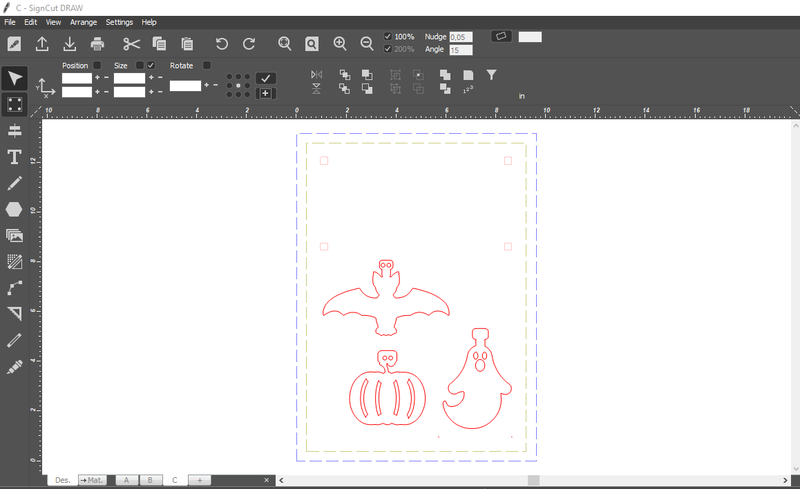Click the zoom page icon
Viewport: 800px width, 489px height.
(312, 44)
